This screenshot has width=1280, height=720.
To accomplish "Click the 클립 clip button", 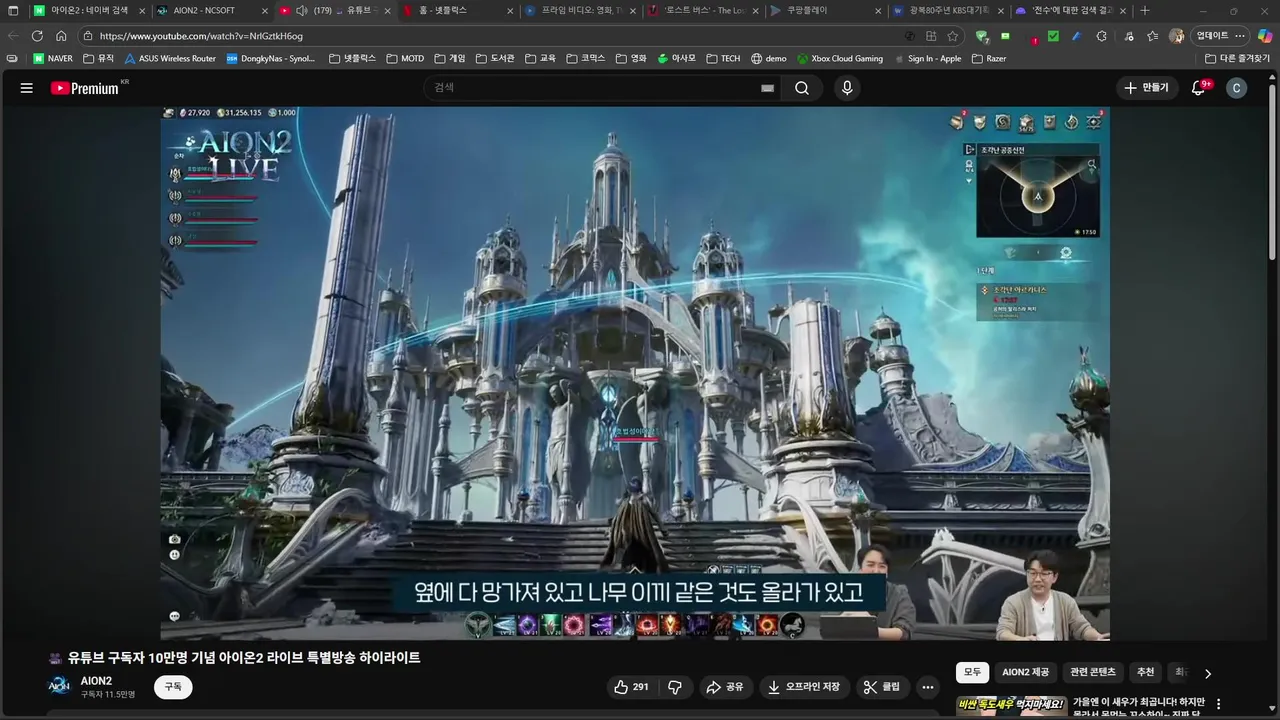I will point(882,687).
